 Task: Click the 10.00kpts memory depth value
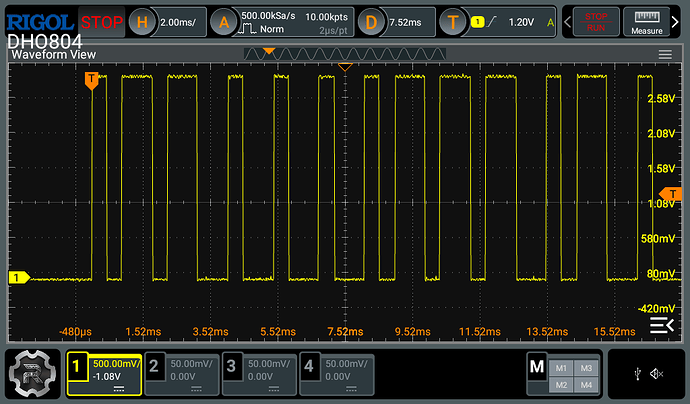327,17
